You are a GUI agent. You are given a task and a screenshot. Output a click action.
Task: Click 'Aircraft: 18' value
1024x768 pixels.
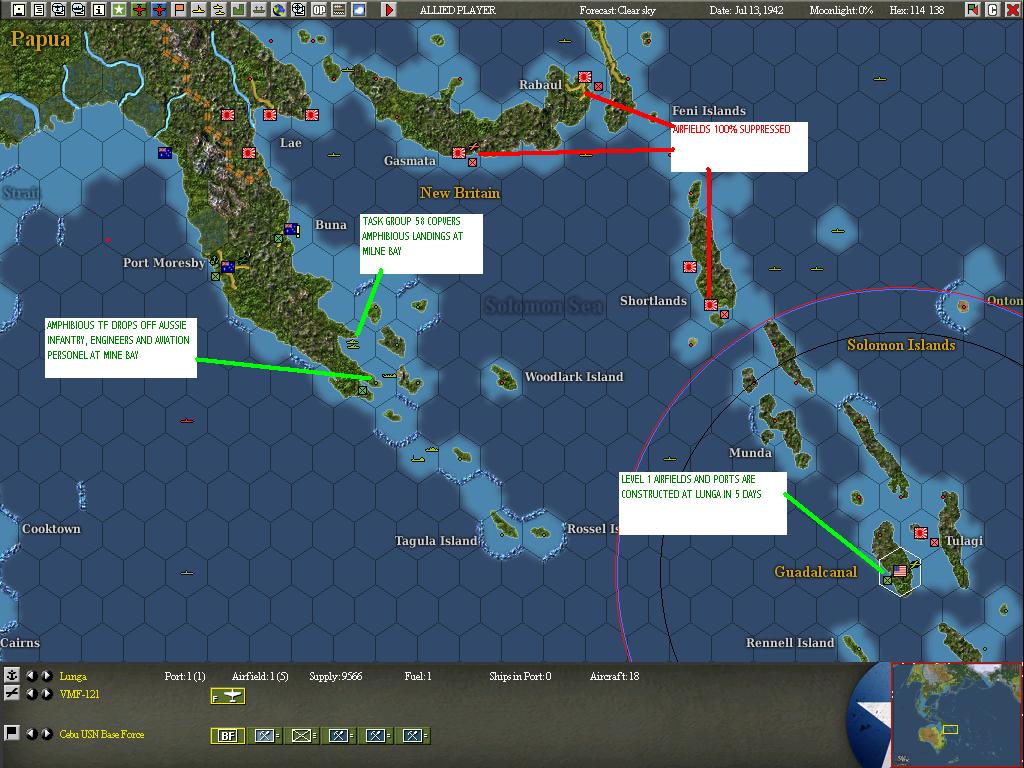615,676
